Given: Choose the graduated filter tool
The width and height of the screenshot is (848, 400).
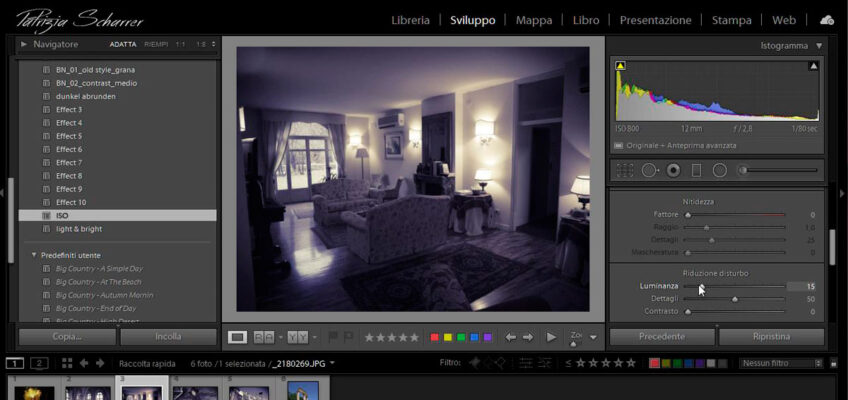Looking at the screenshot, I should click(696, 170).
